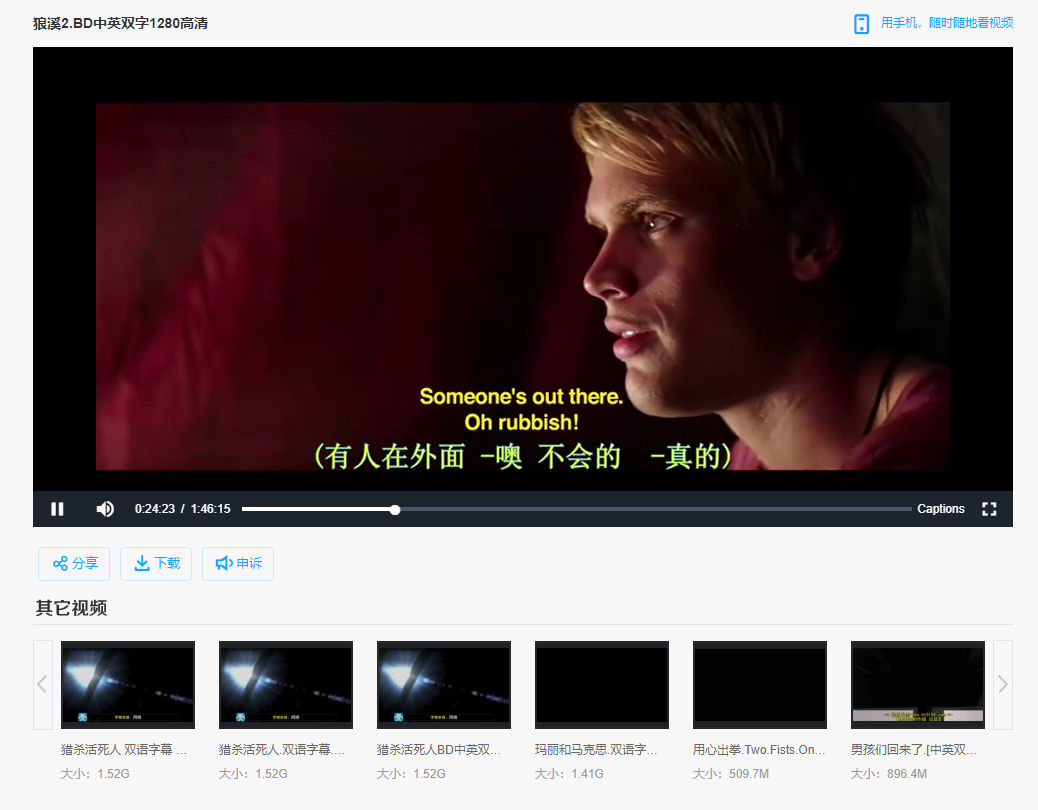Open the 玛丽和马克思 video thumbnail
Image resolution: width=1038 pixels, height=810 pixels.
(602, 684)
